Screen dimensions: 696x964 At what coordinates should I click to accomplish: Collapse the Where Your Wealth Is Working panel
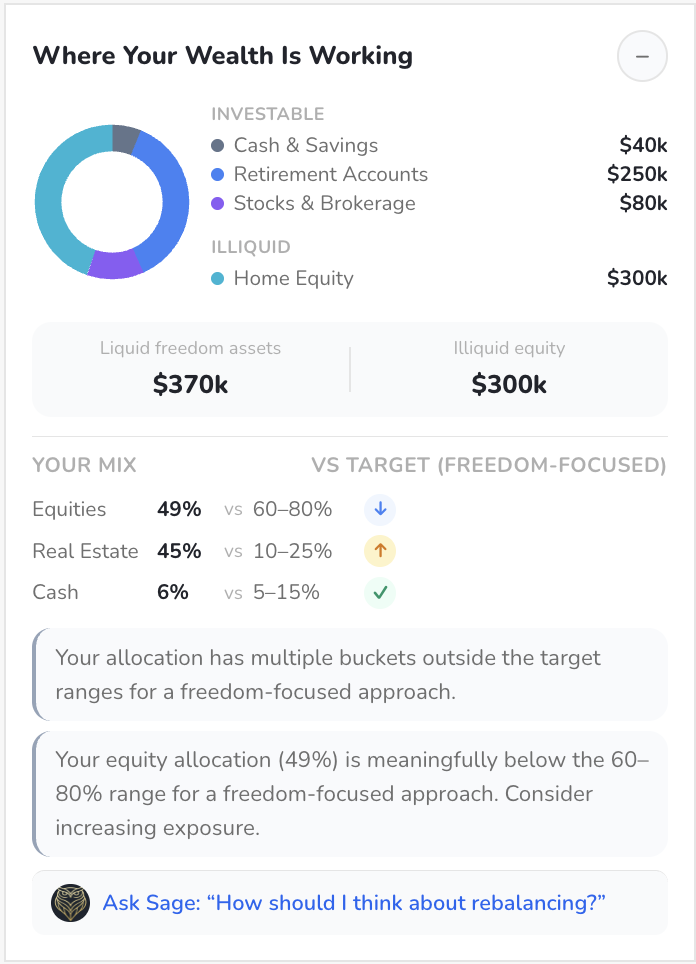[642, 57]
